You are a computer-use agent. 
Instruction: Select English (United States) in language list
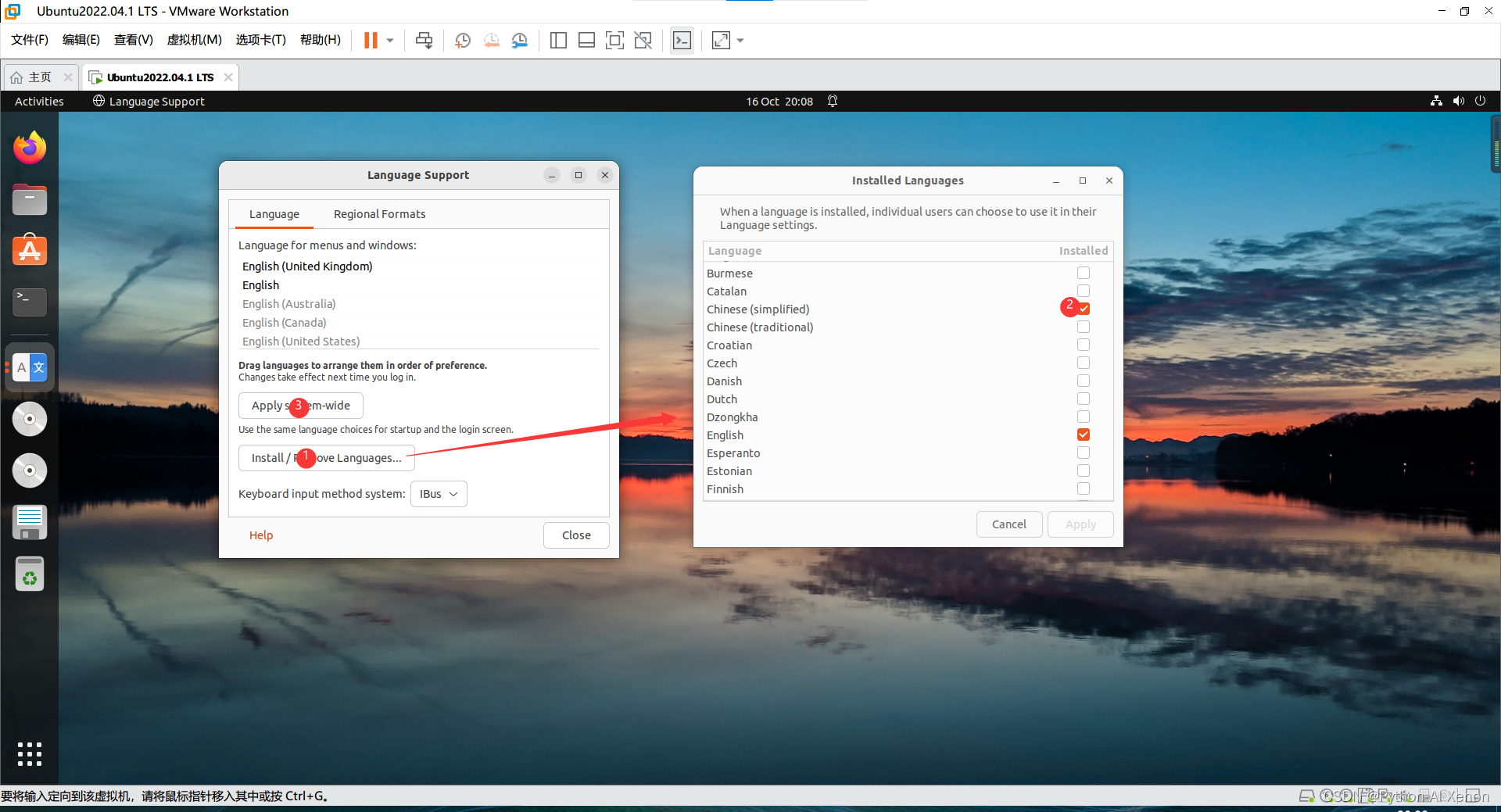418,342
